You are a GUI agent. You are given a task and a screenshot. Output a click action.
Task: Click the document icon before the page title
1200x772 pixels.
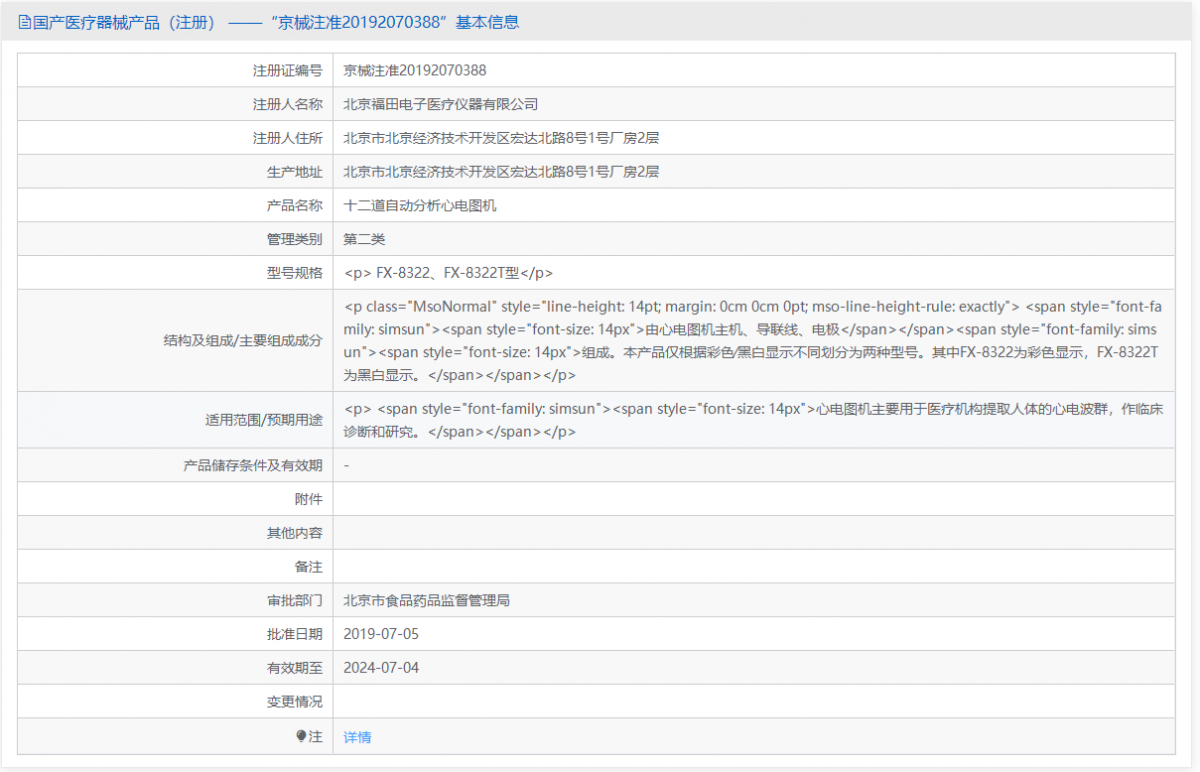click(24, 22)
